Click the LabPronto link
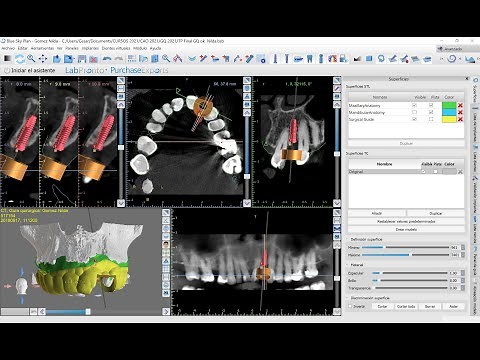This screenshot has height=360, width=480. 86,70
